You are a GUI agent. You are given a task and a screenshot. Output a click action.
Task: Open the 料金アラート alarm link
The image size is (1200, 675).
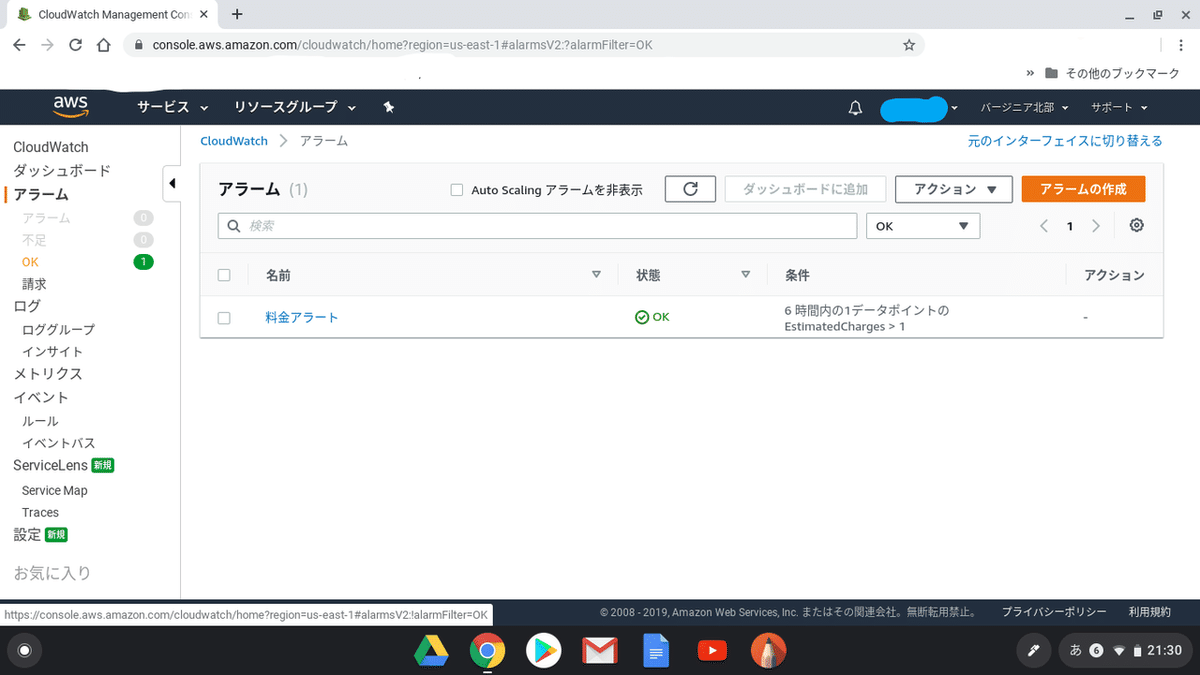point(302,317)
